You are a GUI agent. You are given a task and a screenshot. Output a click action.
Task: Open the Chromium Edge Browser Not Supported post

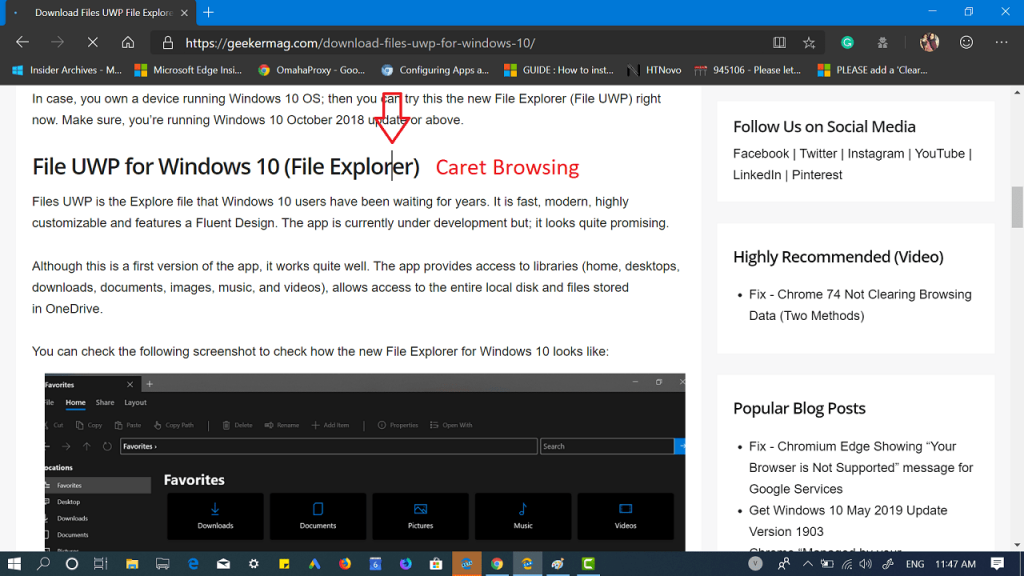pos(861,468)
